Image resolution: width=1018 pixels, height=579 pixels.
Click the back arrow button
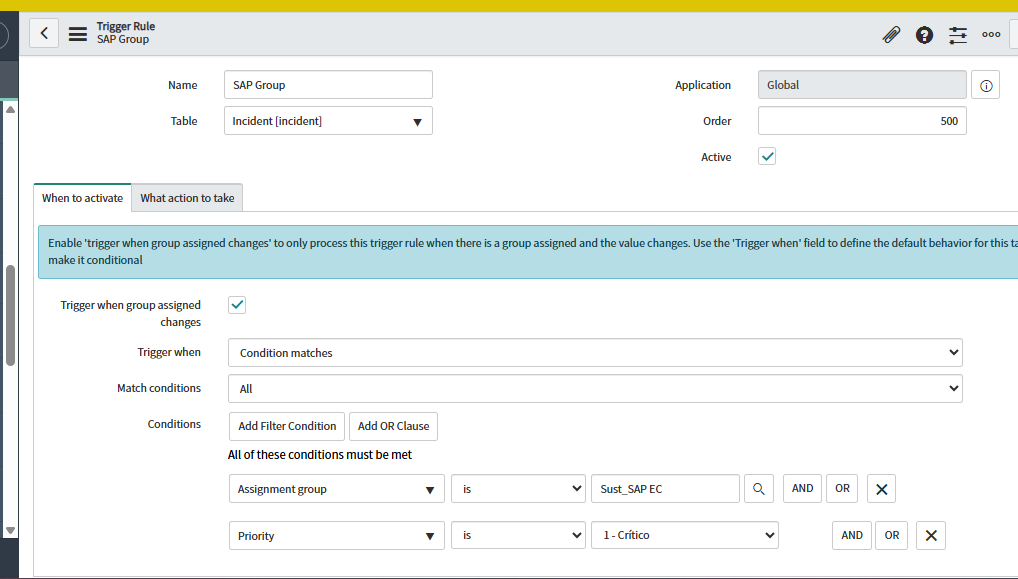[x=44, y=33]
